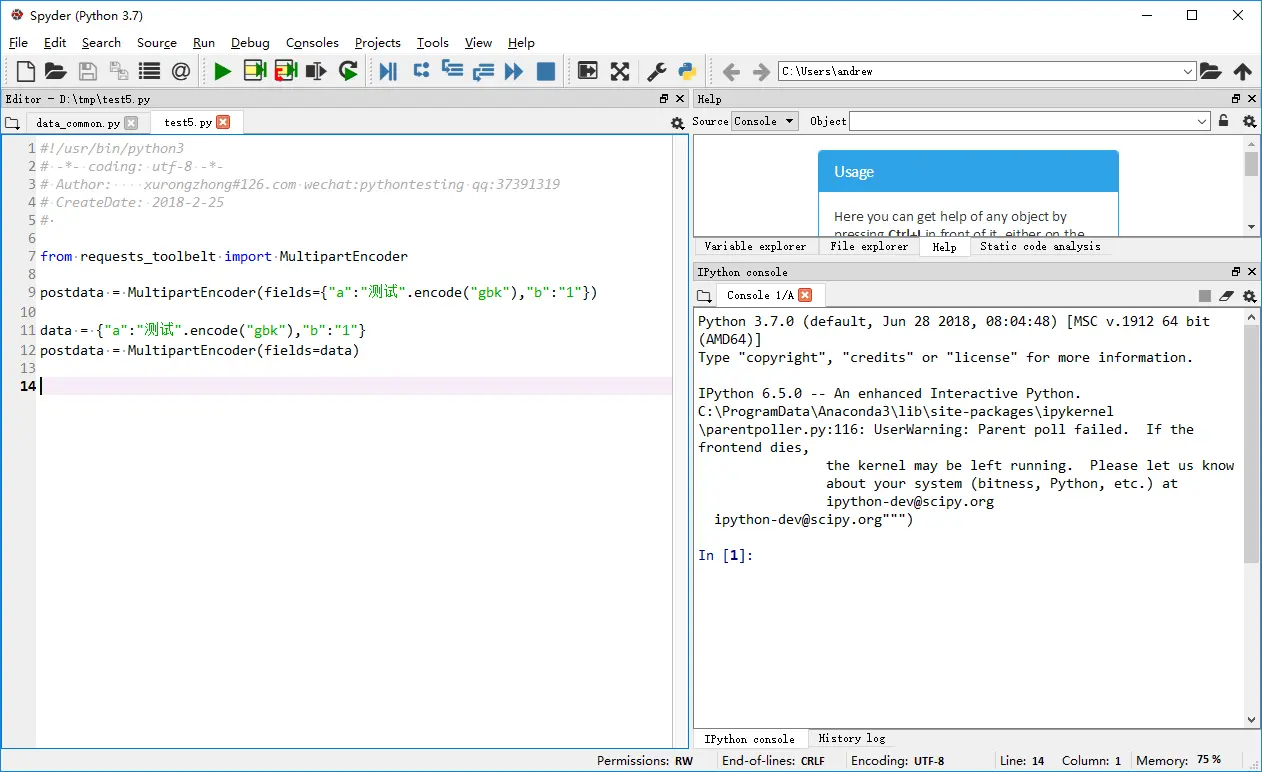The height and width of the screenshot is (772, 1262).
Task: Run the current cell icon
Action: pyautogui.click(x=255, y=71)
